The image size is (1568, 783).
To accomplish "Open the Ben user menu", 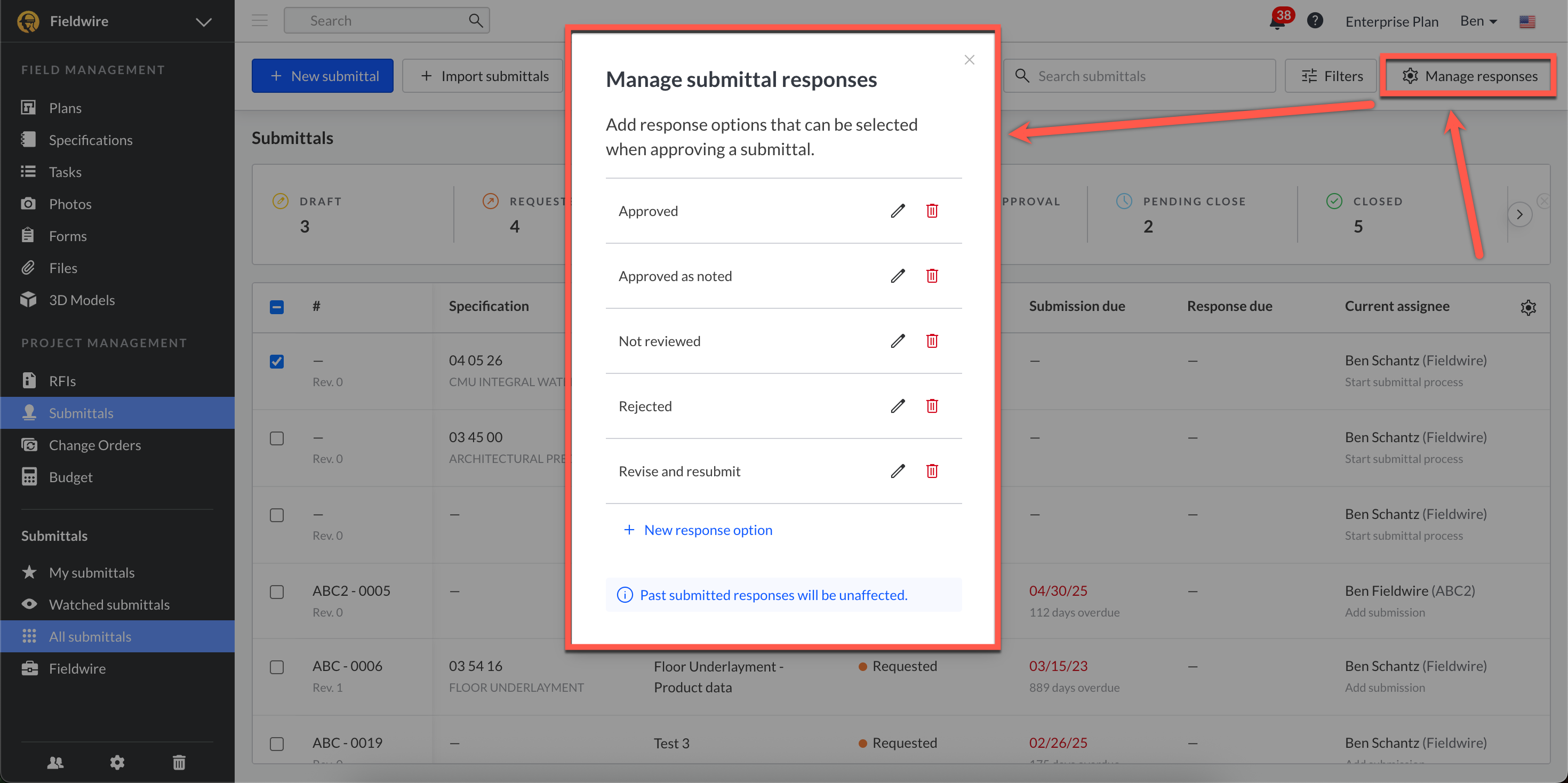I will tap(1478, 21).
